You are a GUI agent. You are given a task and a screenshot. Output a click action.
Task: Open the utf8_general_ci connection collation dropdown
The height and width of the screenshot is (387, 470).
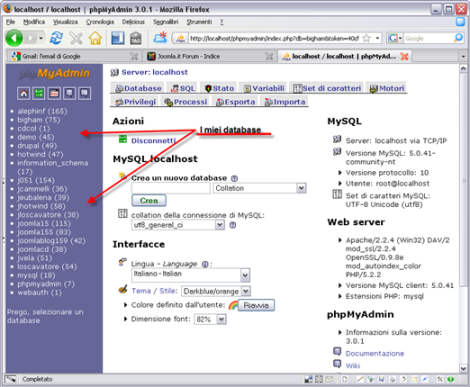[x=178, y=225]
